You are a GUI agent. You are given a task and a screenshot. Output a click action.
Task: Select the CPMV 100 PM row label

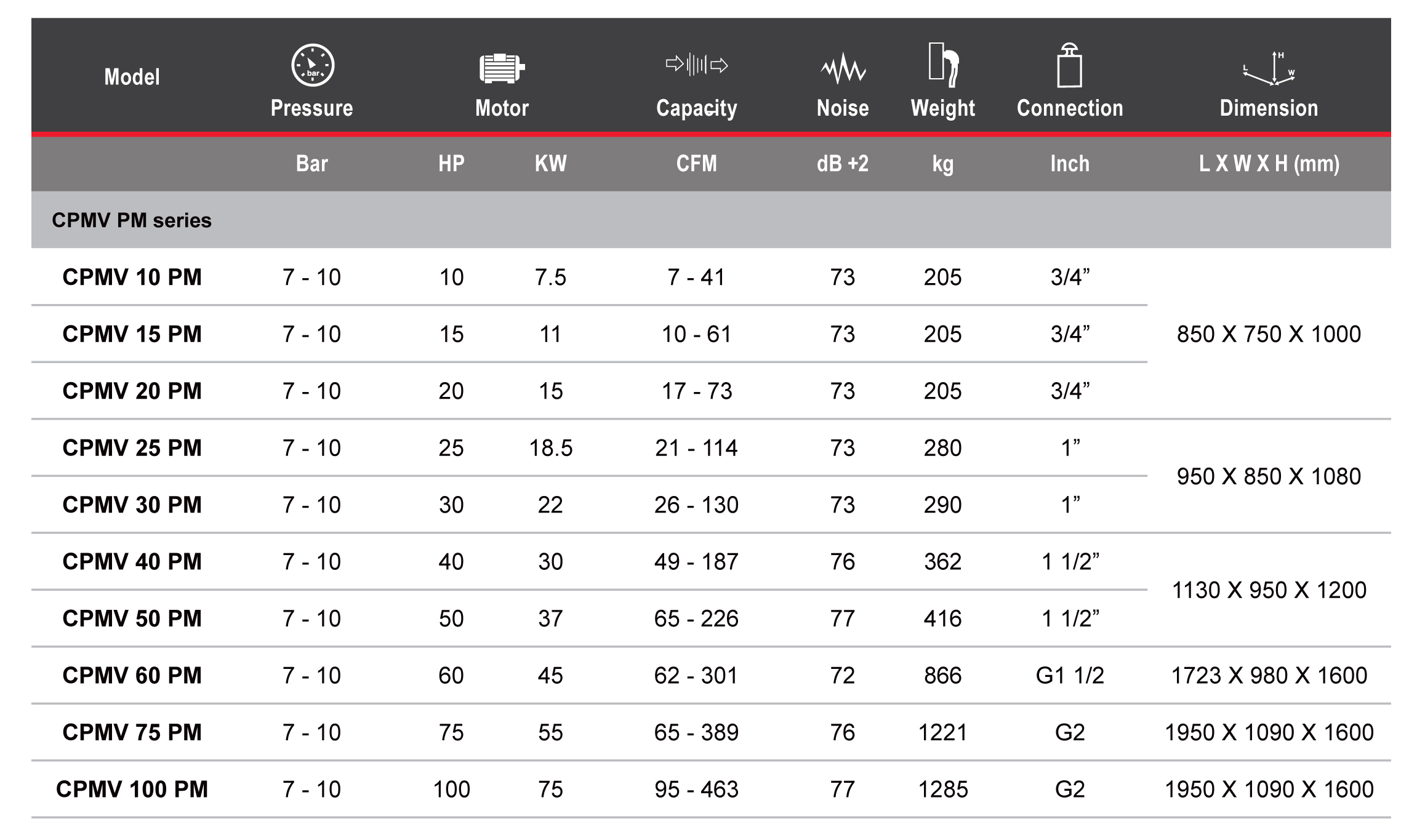(132, 789)
